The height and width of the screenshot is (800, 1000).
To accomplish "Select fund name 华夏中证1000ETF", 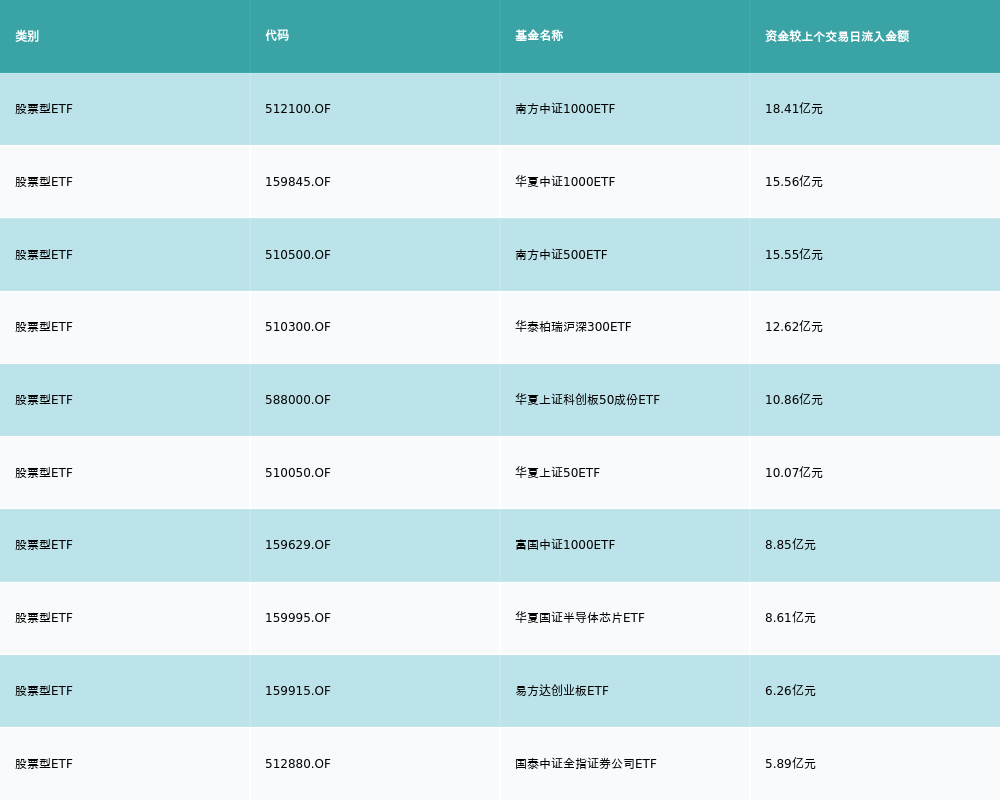I will (x=565, y=182).
